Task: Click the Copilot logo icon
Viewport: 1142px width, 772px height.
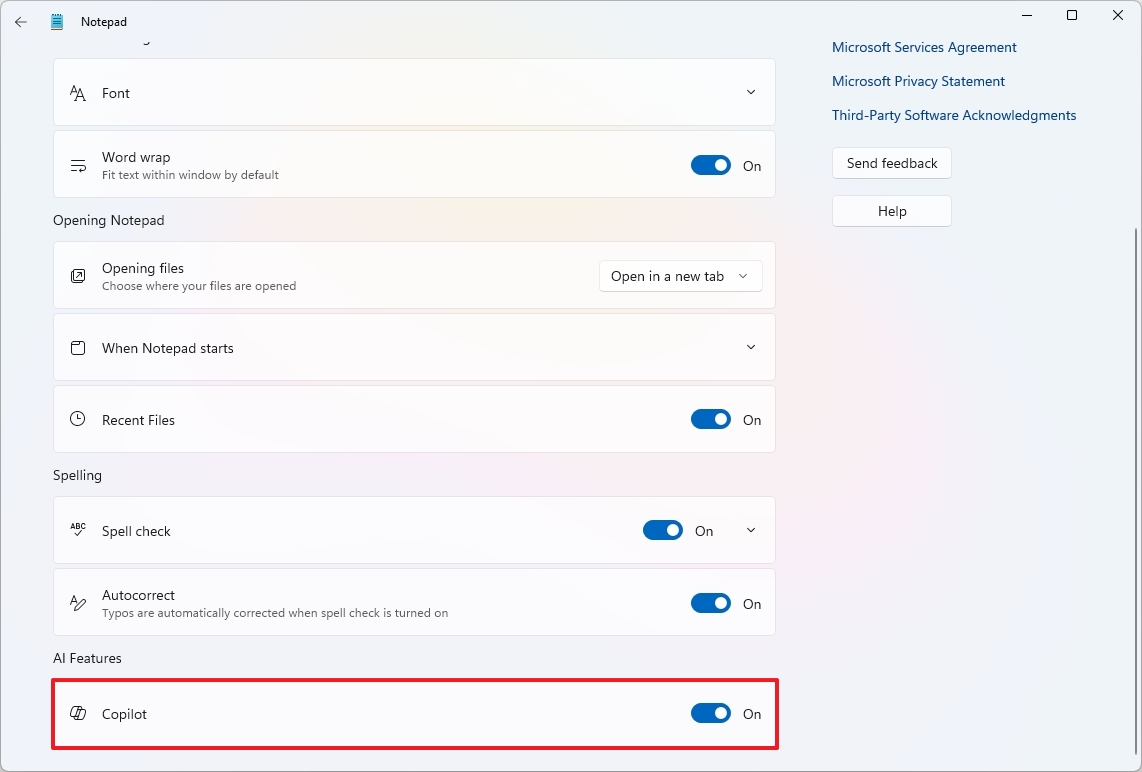Action: point(78,714)
